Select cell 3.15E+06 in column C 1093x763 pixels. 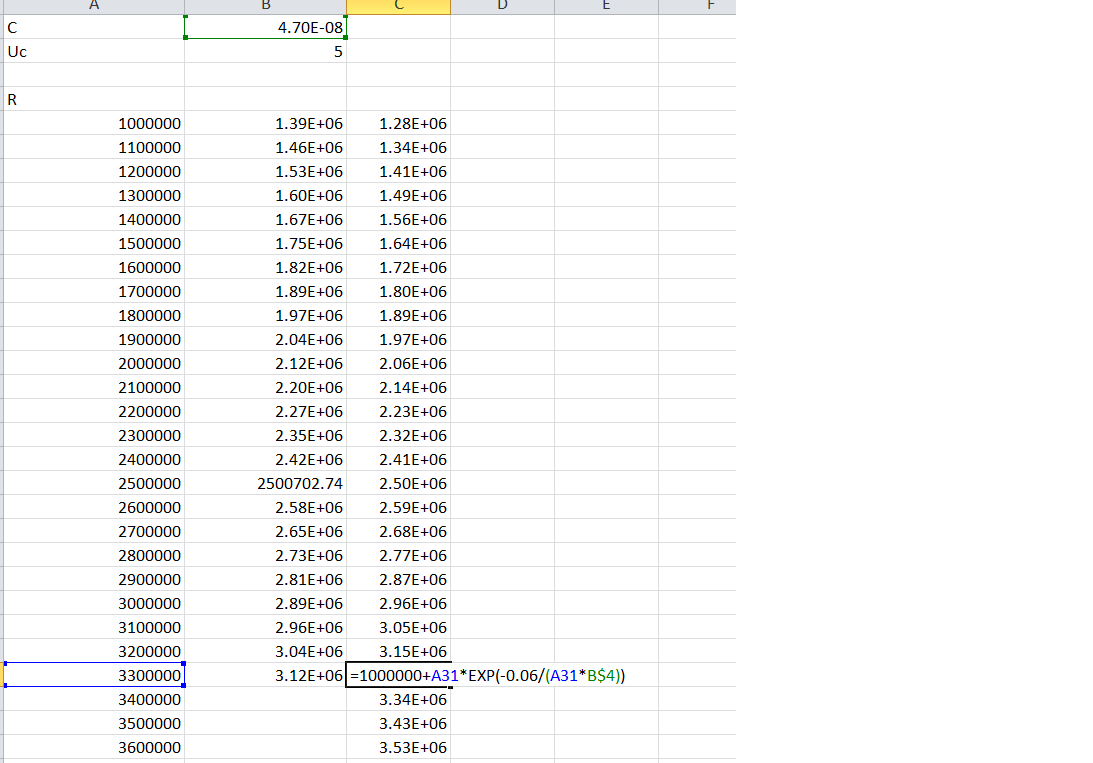coord(398,652)
